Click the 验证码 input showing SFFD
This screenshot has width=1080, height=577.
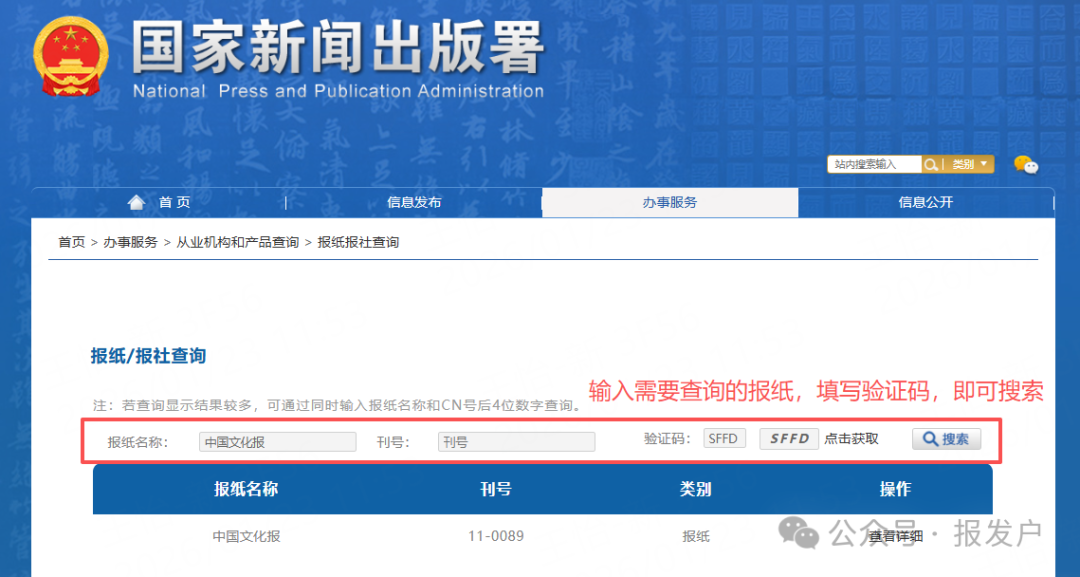724,437
